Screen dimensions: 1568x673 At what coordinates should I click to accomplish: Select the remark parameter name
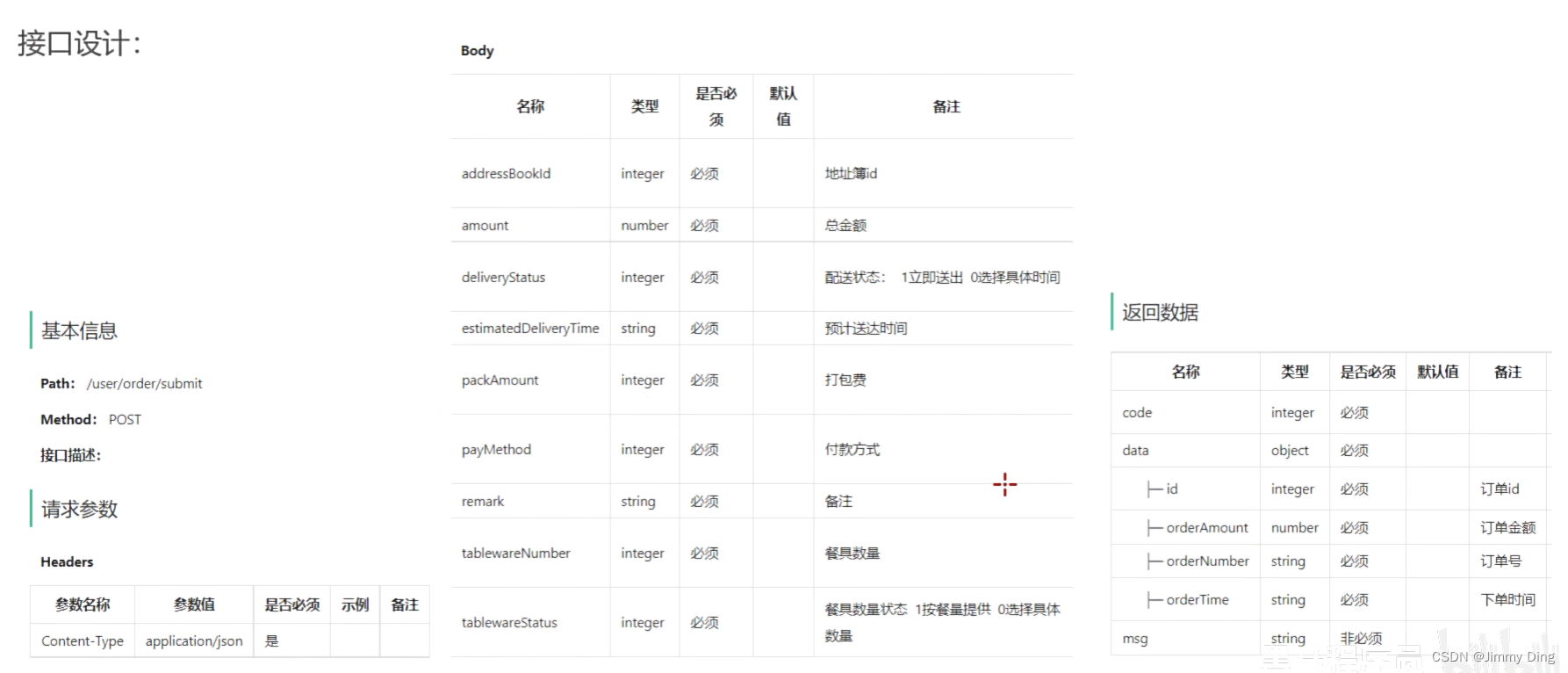483,501
